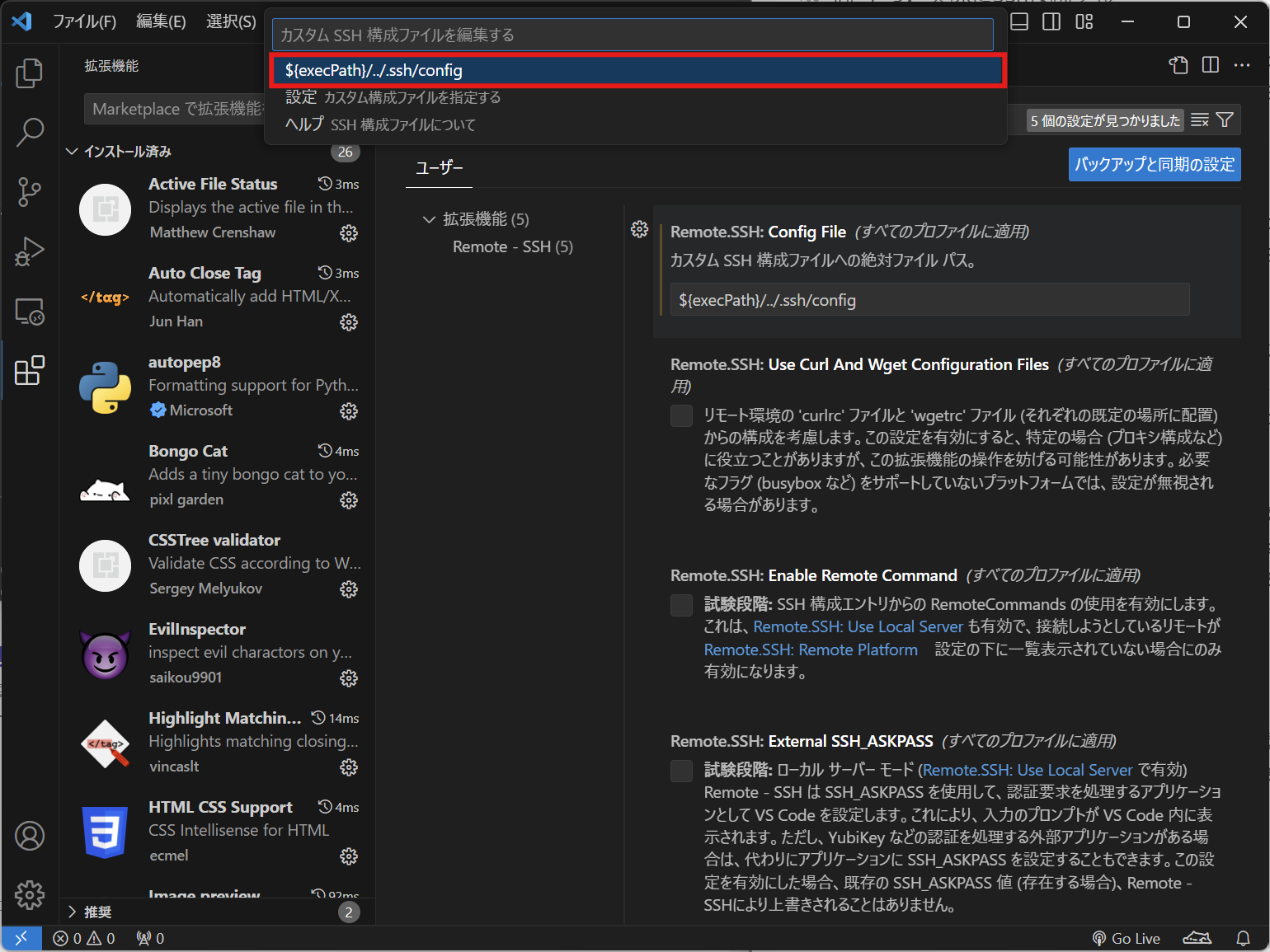1270x952 pixels.
Task: Open manage gear for Highlight Matching Tag
Action: click(349, 767)
